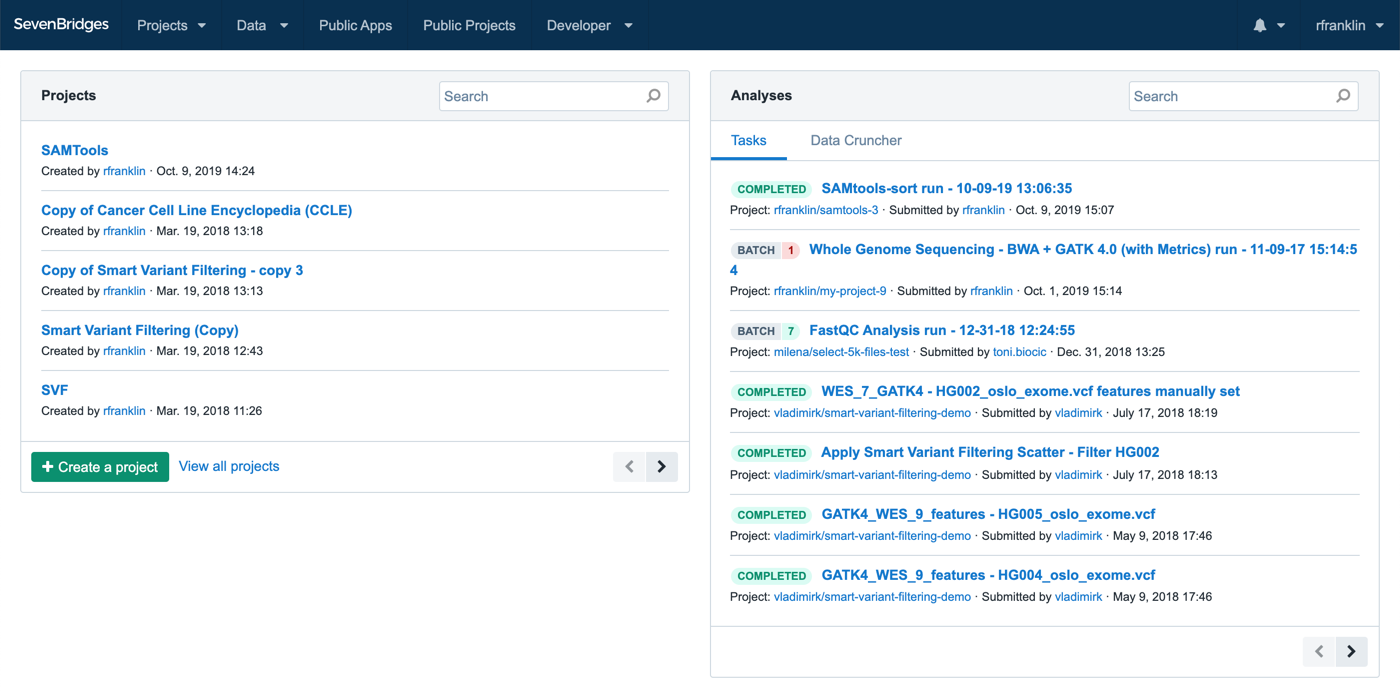Click rfranklin submitter link on Whole Genome task
This screenshot has width=1400, height=691.
pos(992,291)
